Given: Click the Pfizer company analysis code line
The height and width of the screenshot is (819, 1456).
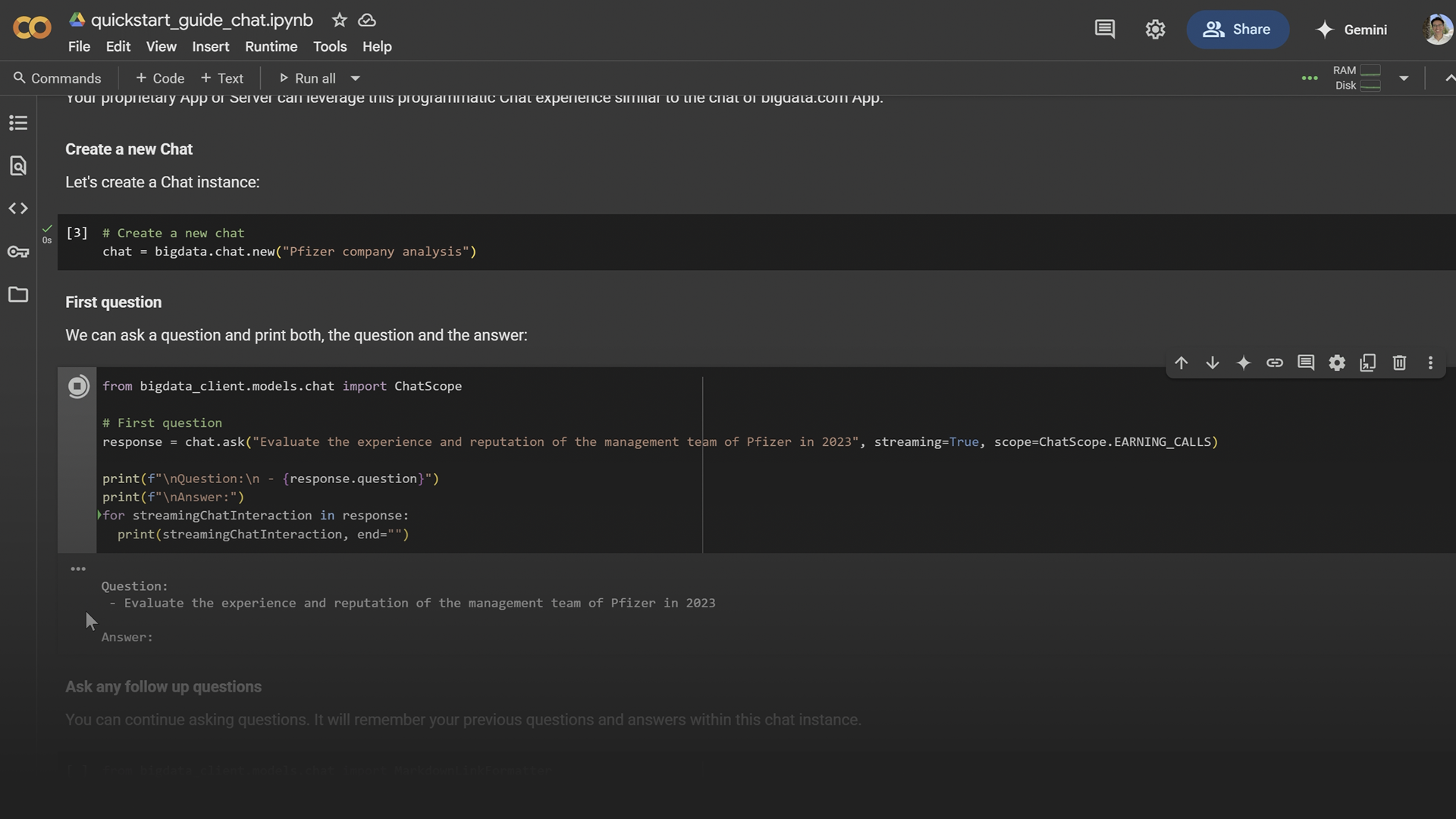Looking at the screenshot, I should [x=290, y=252].
